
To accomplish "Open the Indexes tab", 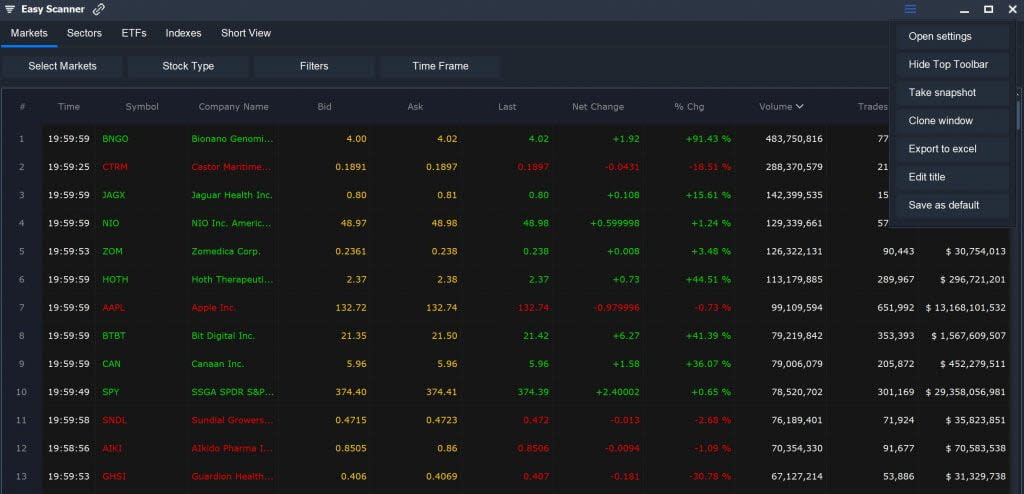I will pos(184,33).
